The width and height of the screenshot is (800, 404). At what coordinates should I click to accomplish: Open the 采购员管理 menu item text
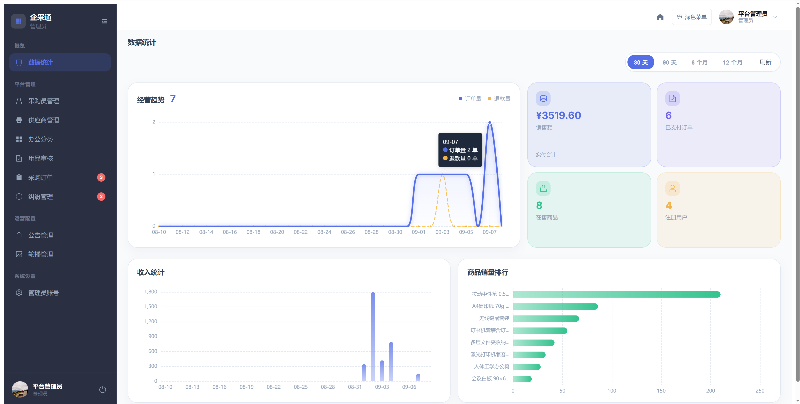[x=44, y=101]
